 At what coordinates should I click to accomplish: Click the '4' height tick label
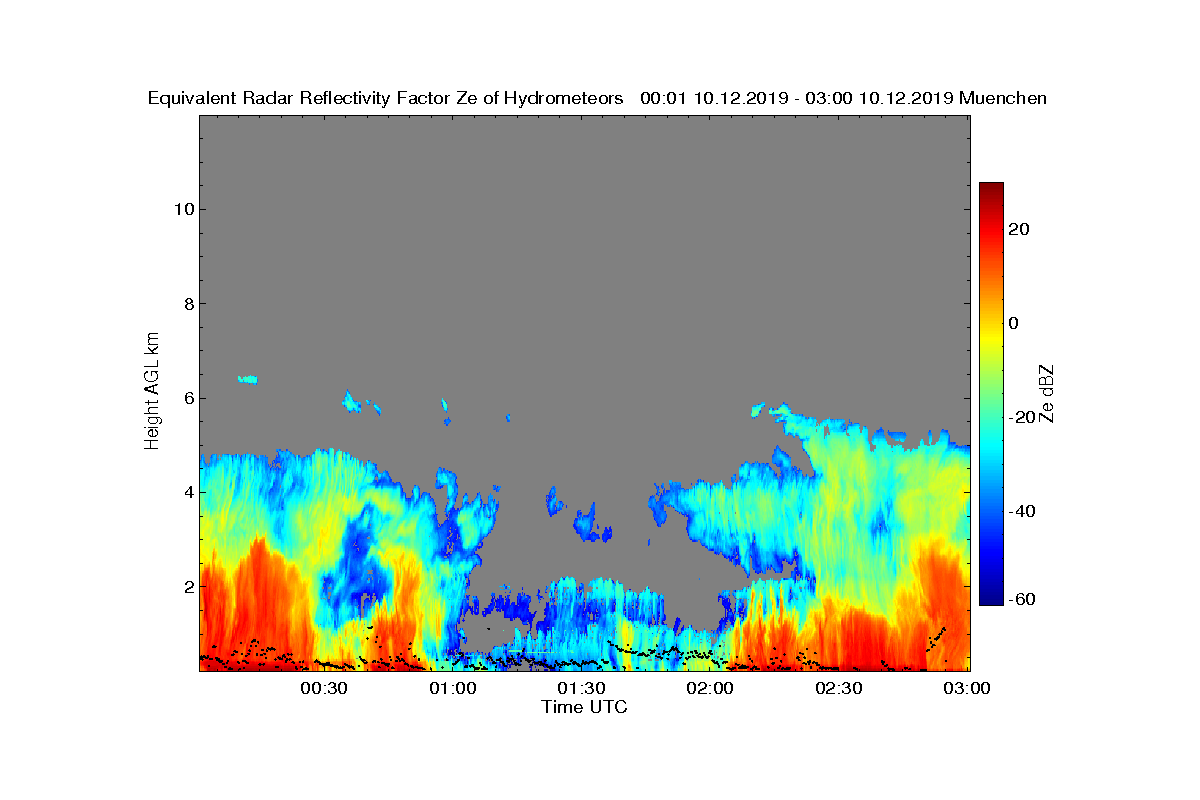coord(187,492)
